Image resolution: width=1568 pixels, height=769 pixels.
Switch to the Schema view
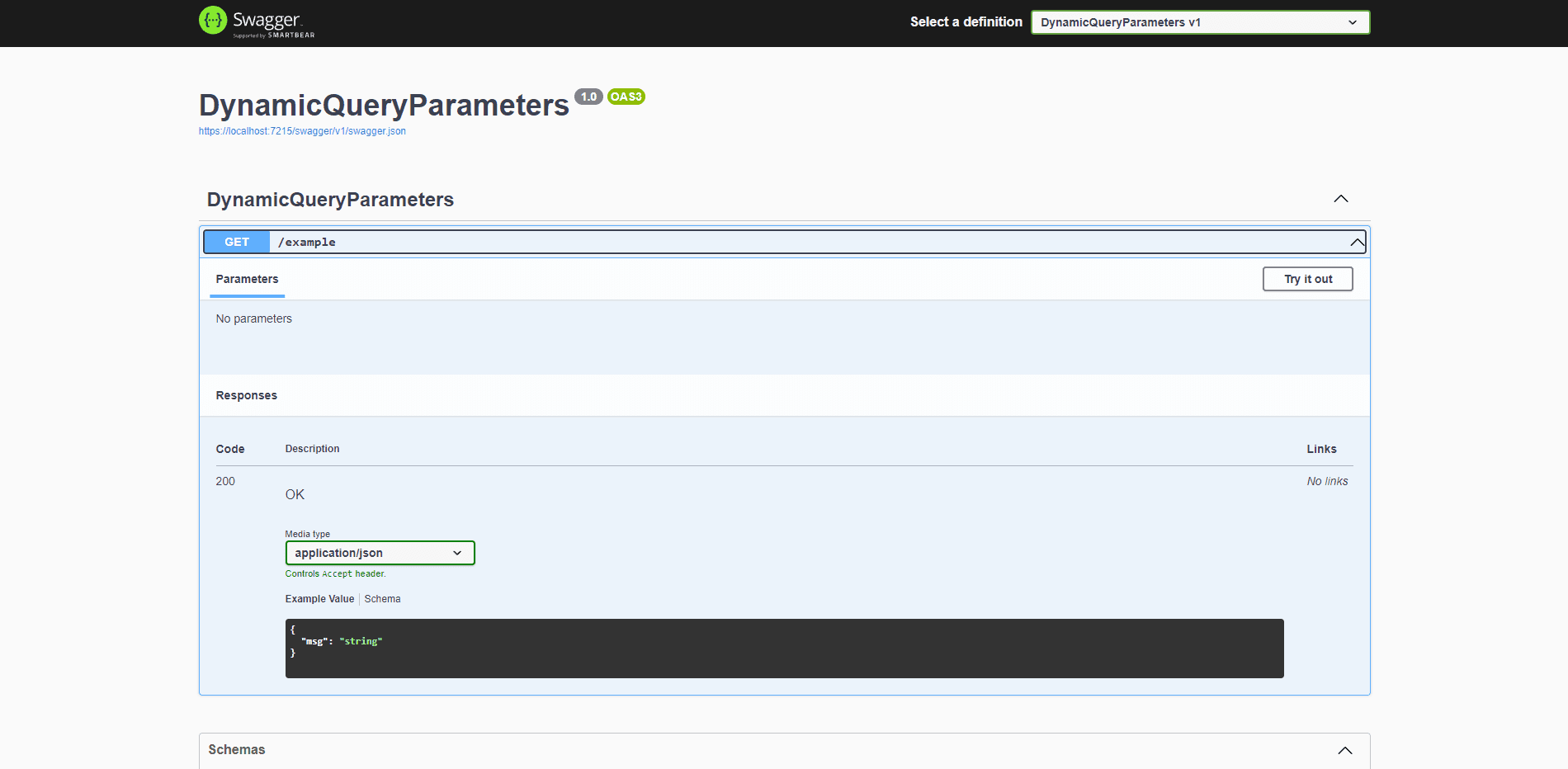tap(382, 598)
